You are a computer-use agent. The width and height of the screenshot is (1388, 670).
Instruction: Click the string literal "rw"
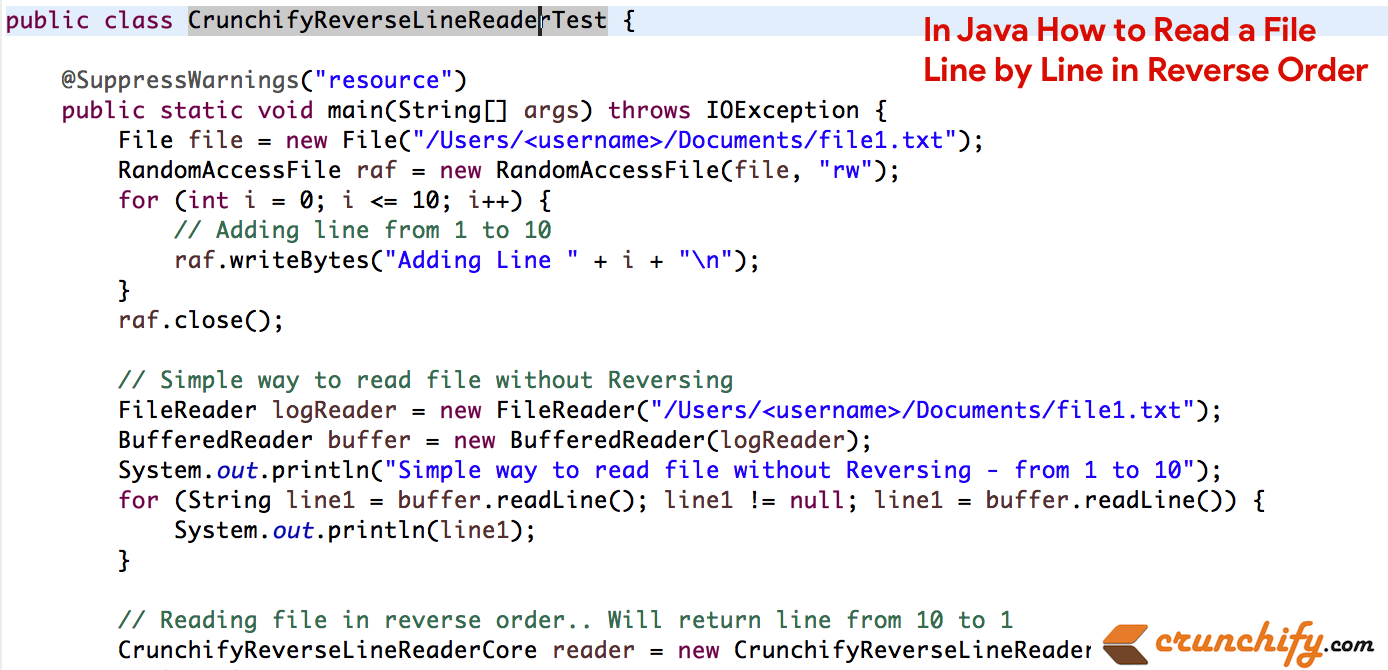coord(847,170)
